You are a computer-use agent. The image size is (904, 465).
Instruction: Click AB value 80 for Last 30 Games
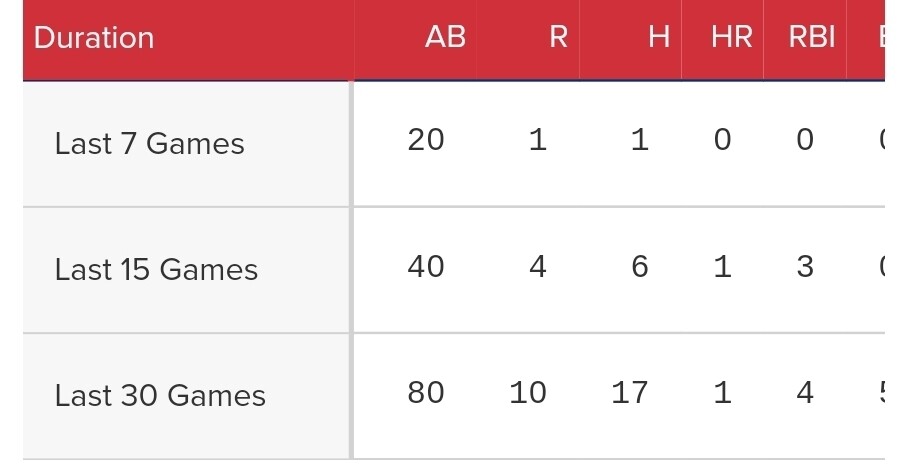(x=425, y=392)
